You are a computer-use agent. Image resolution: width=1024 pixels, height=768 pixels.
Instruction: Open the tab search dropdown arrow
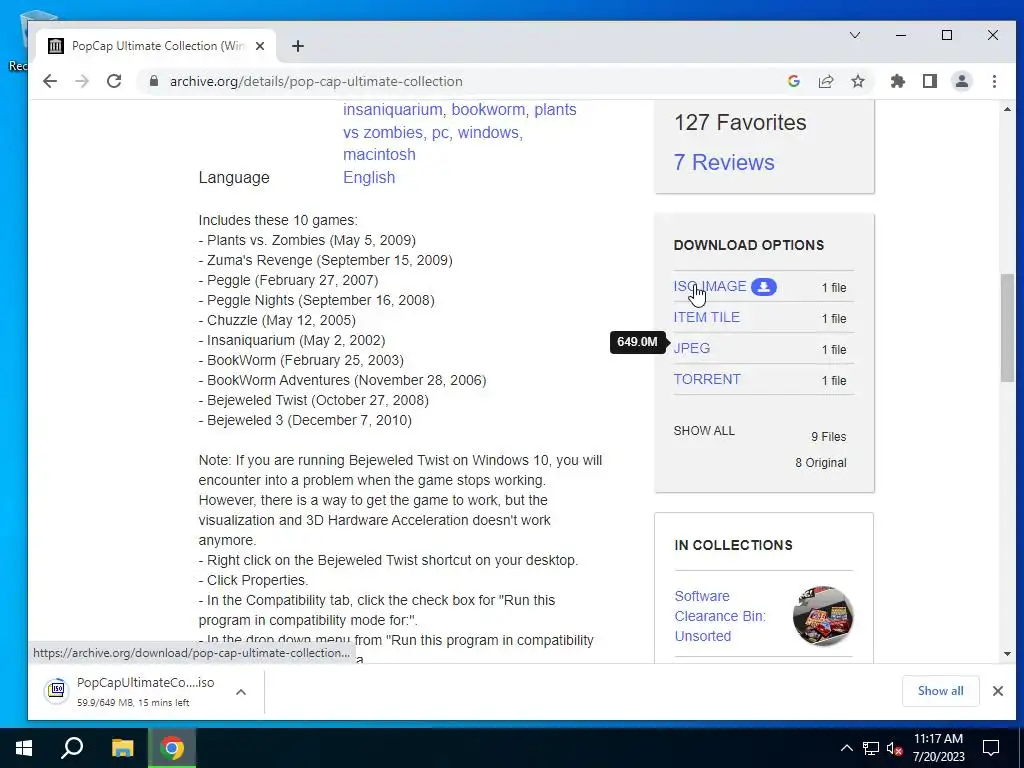pyautogui.click(x=854, y=35)
